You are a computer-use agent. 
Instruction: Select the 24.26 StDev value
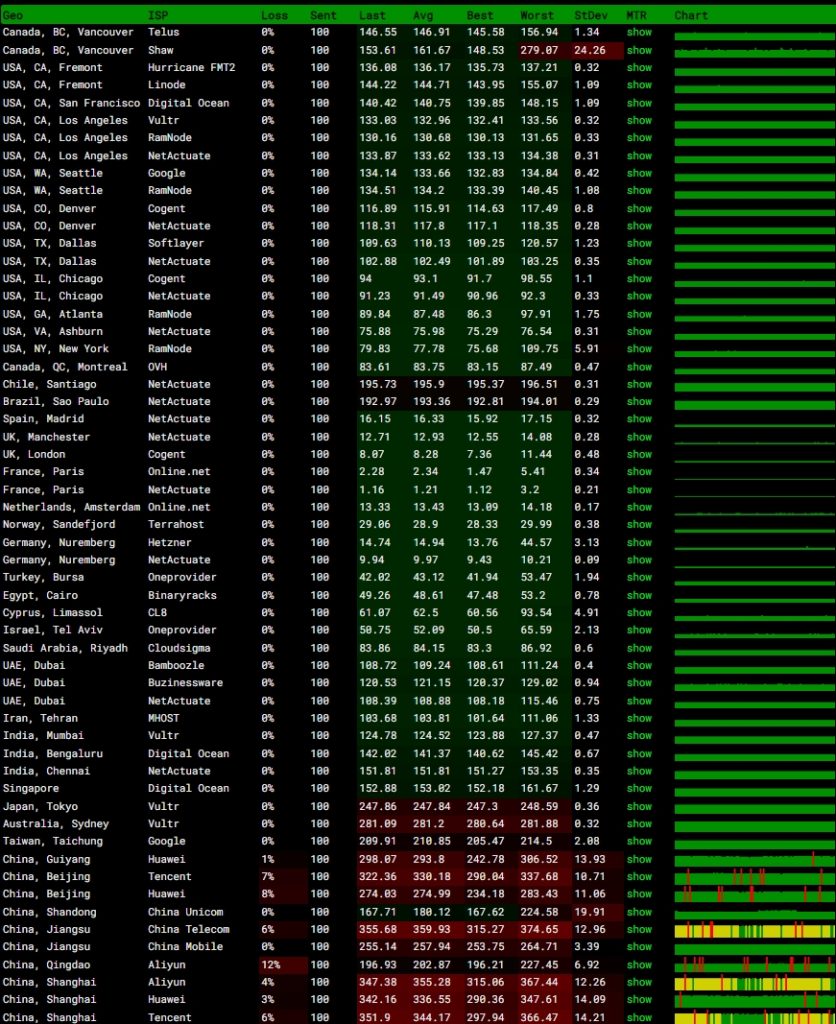[590, 50]
